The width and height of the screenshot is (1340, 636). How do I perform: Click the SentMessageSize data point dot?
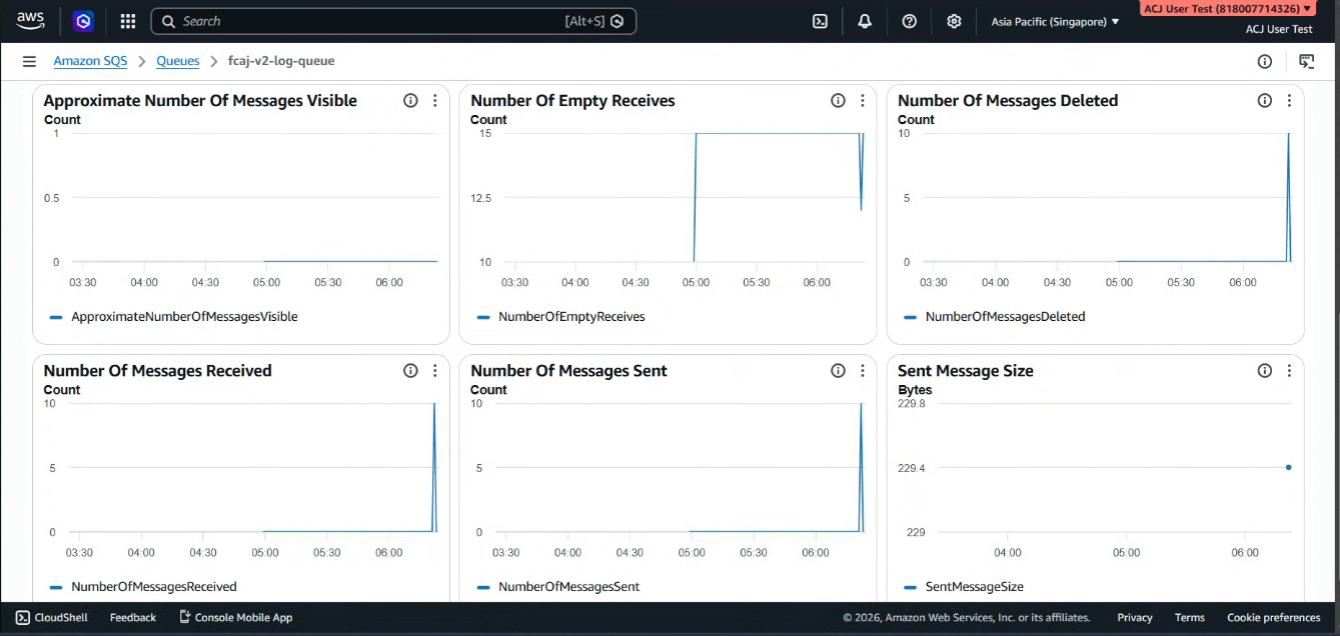tap(1288, 467)
